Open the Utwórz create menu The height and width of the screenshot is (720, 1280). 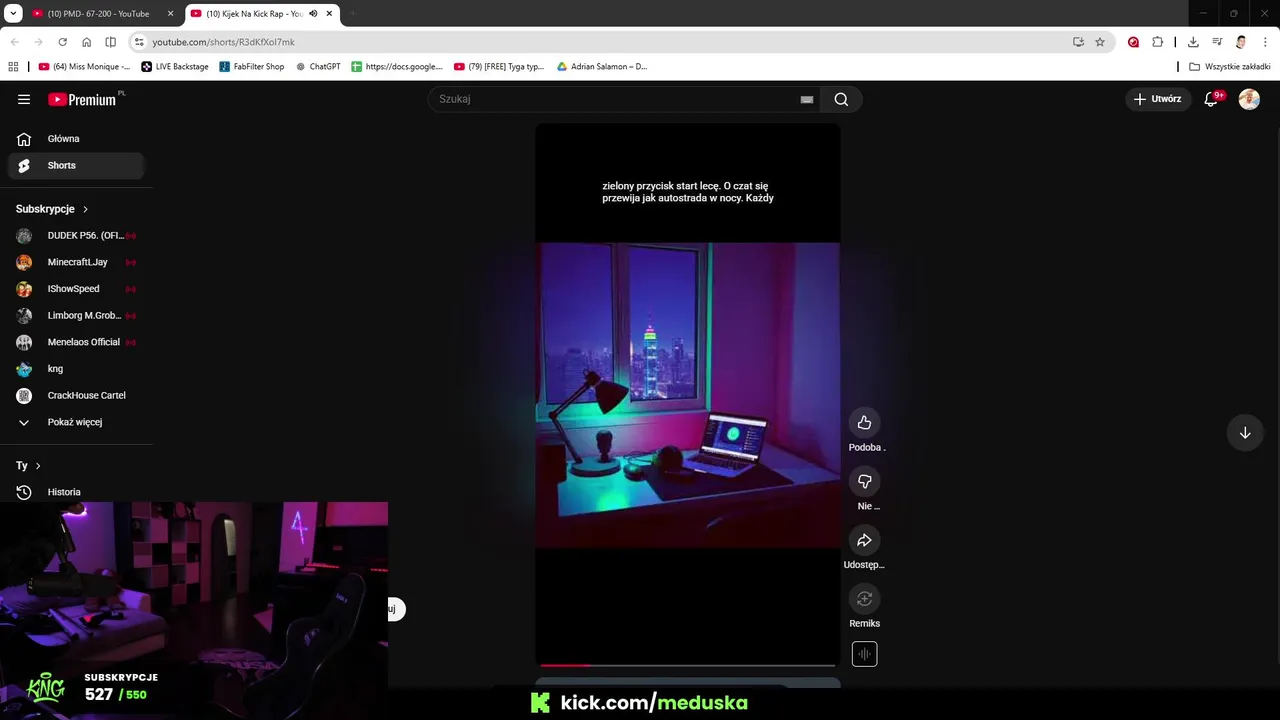tap(1157, 99)
